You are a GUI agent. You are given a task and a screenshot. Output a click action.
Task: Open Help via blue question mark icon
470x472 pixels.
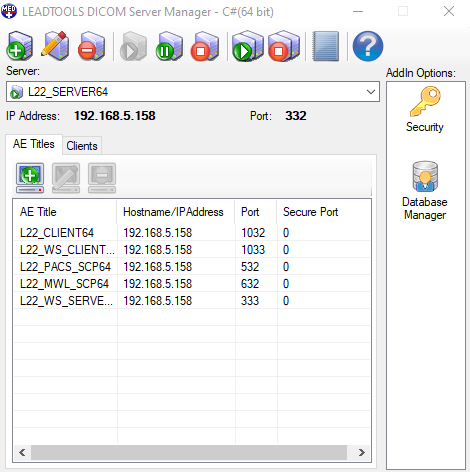tap(368, 46)
